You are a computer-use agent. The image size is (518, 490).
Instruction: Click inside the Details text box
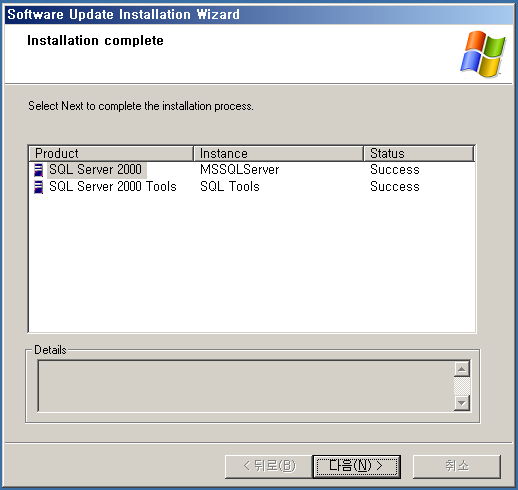pos(246,386)
